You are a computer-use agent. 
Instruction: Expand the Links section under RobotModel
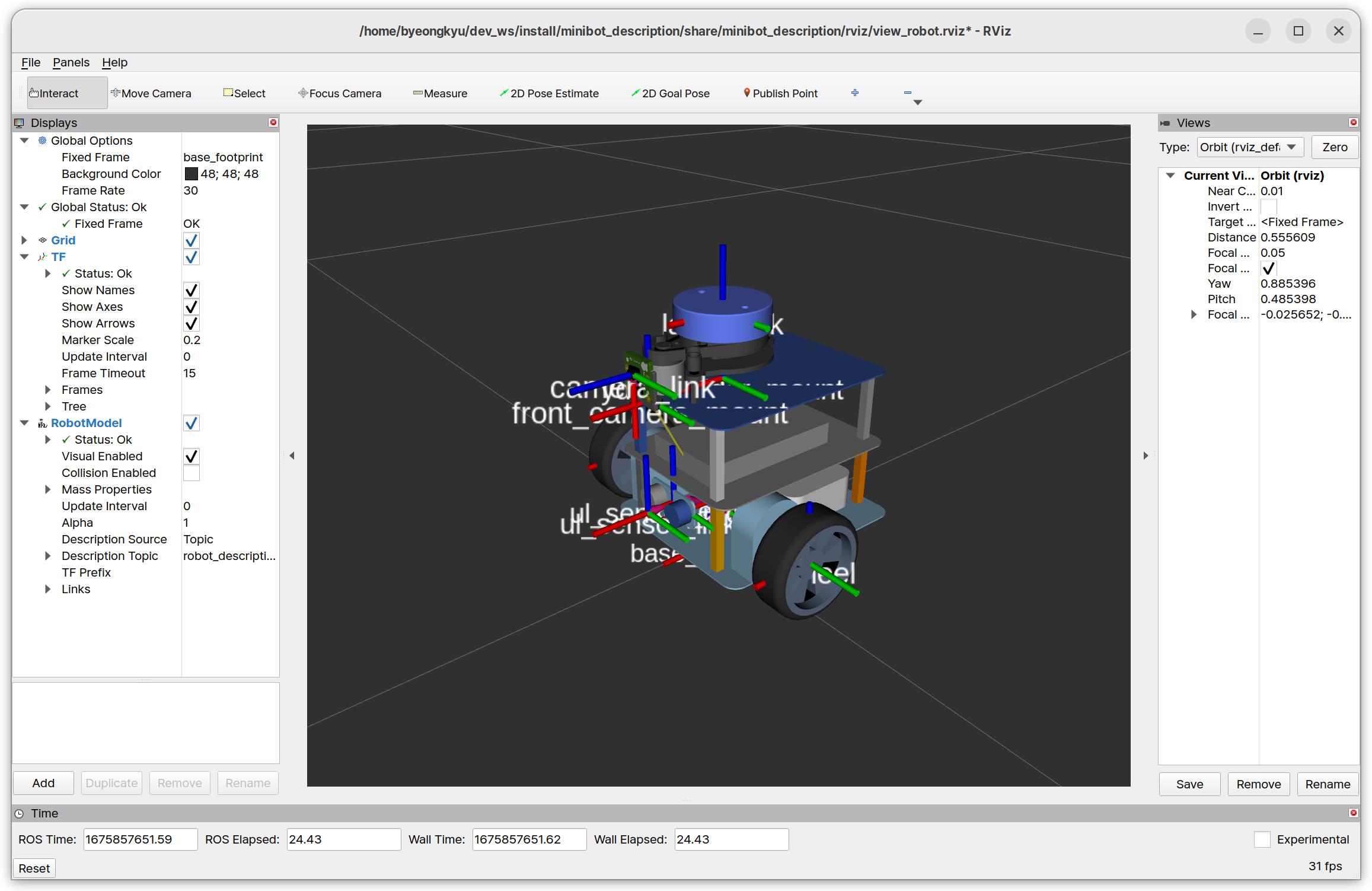point(48,589)
